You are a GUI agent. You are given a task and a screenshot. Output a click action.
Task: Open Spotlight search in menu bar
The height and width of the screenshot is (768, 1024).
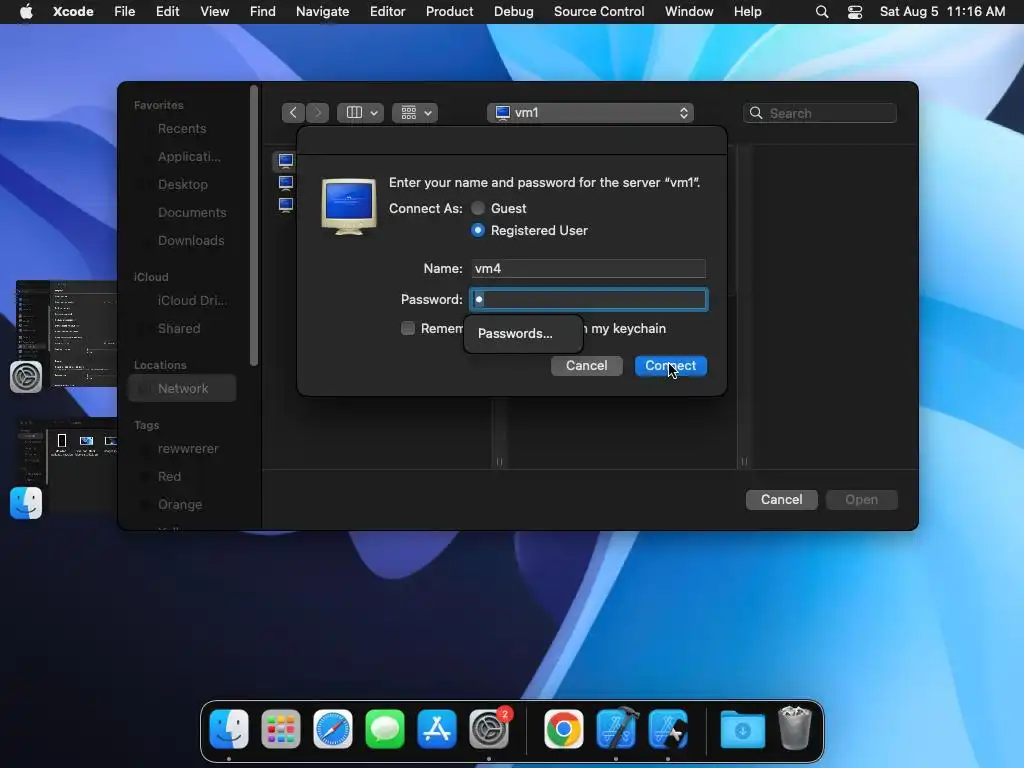[822, 12]
